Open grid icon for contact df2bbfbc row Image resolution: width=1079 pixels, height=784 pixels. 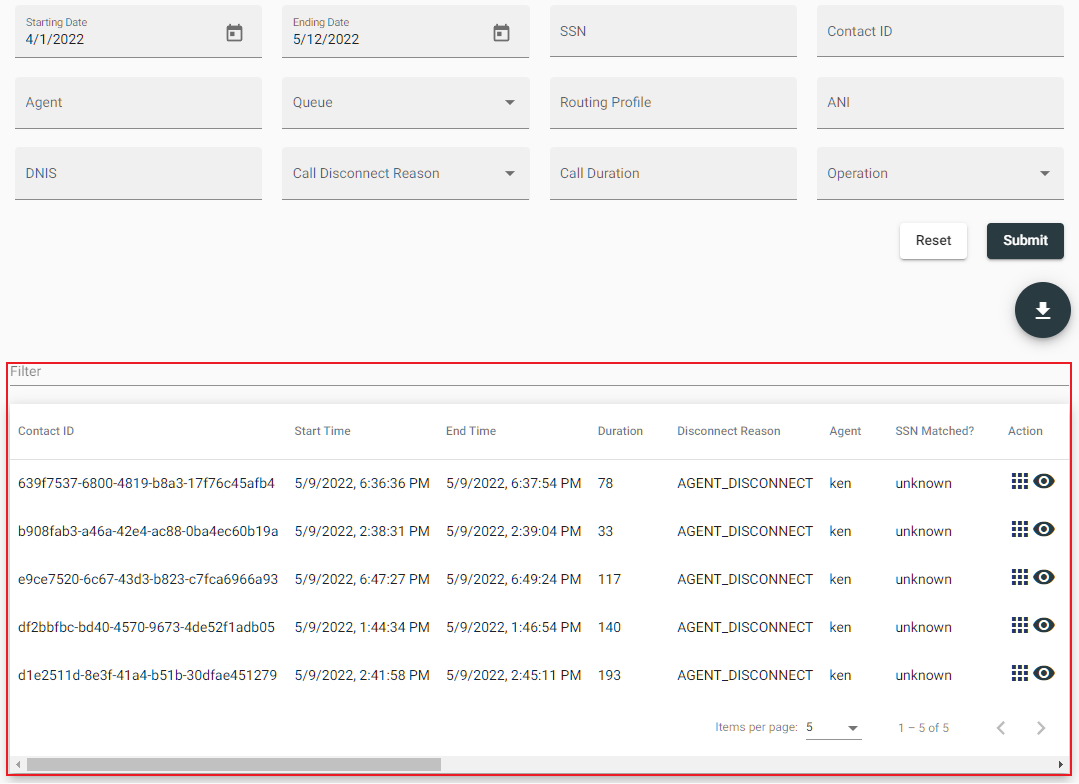[x=1019, y=625]
